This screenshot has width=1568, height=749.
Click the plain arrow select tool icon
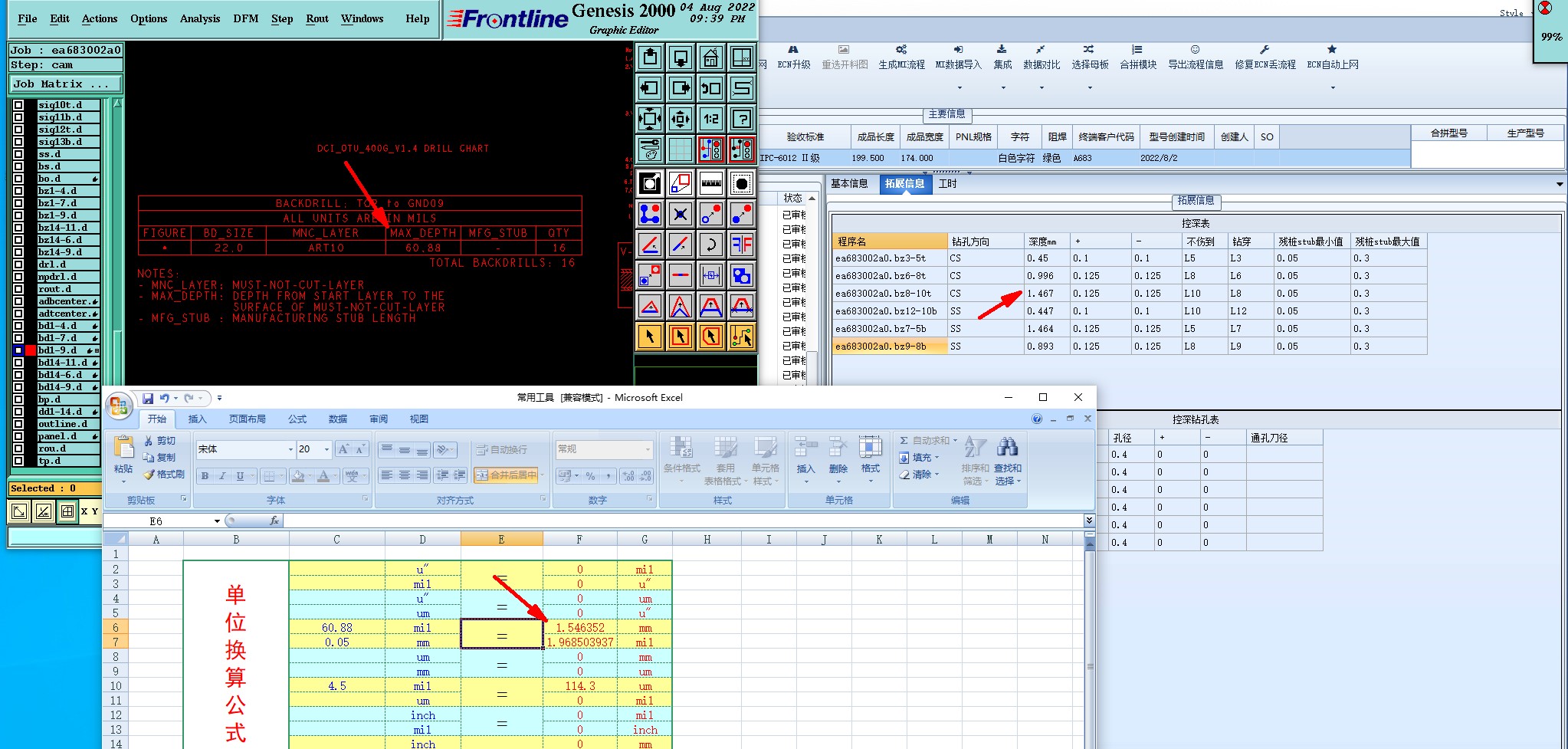point(650,337)
